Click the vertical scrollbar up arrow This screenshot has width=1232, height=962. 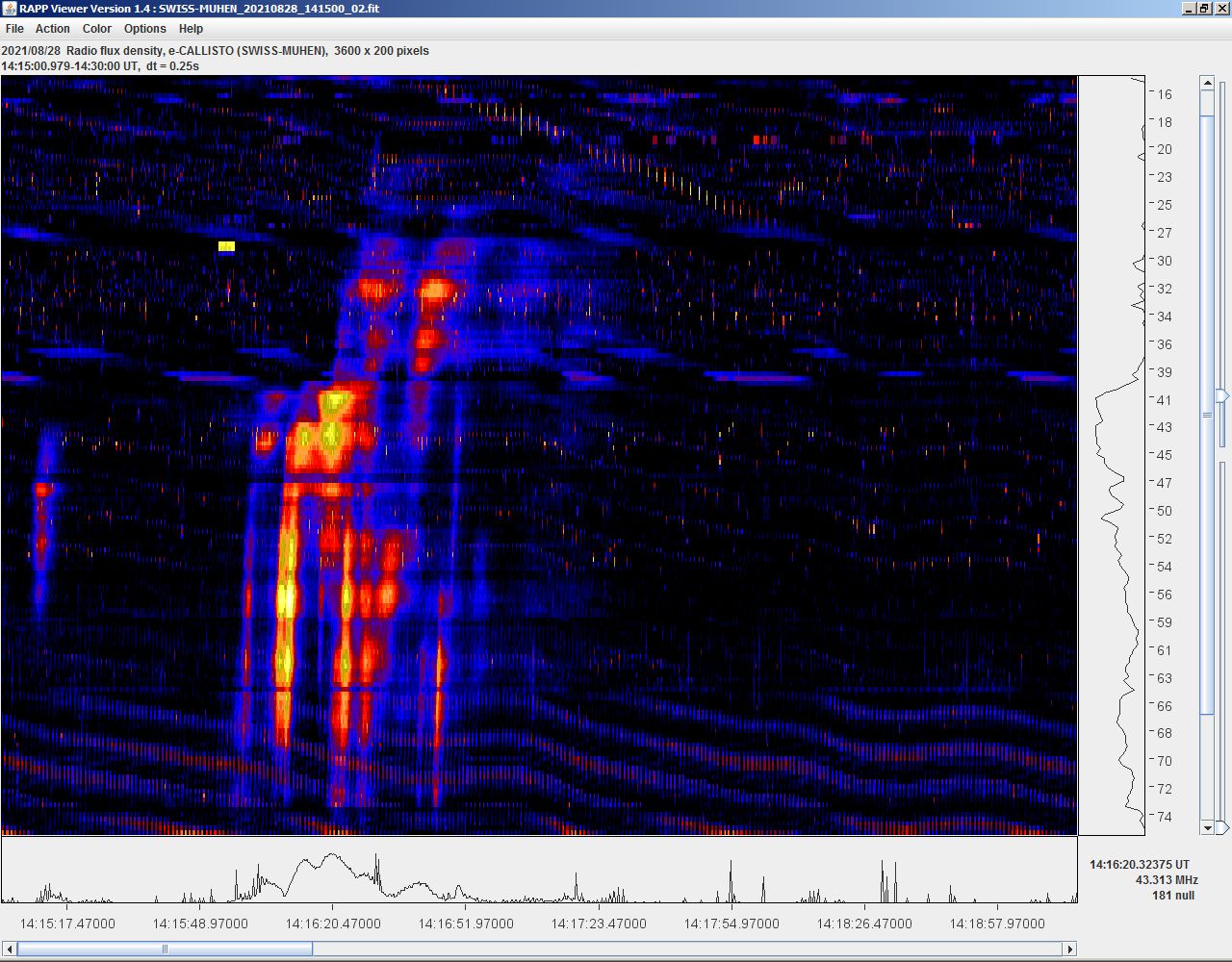pyautogui.click(x=1207, y=84)
